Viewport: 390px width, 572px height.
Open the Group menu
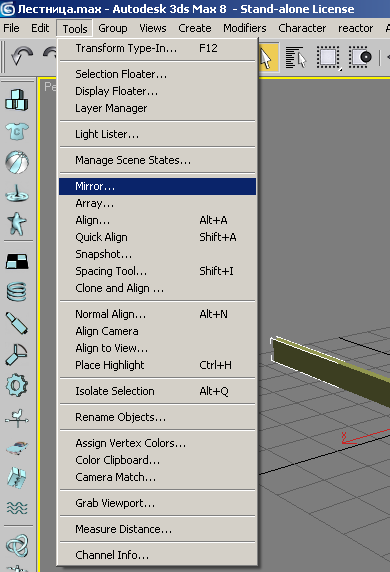pyautogui.click(x=113, y=28)
